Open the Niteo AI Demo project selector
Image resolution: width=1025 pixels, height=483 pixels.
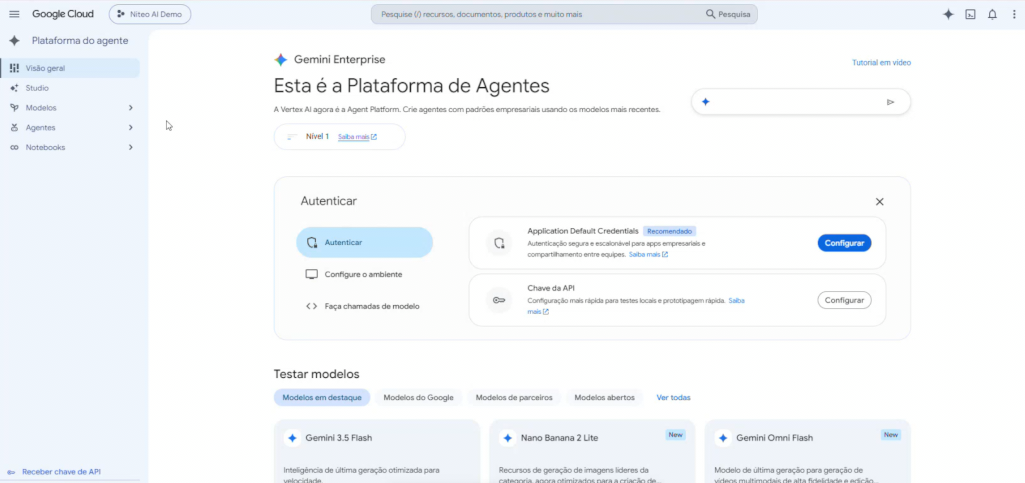click(x=150, y=14)
